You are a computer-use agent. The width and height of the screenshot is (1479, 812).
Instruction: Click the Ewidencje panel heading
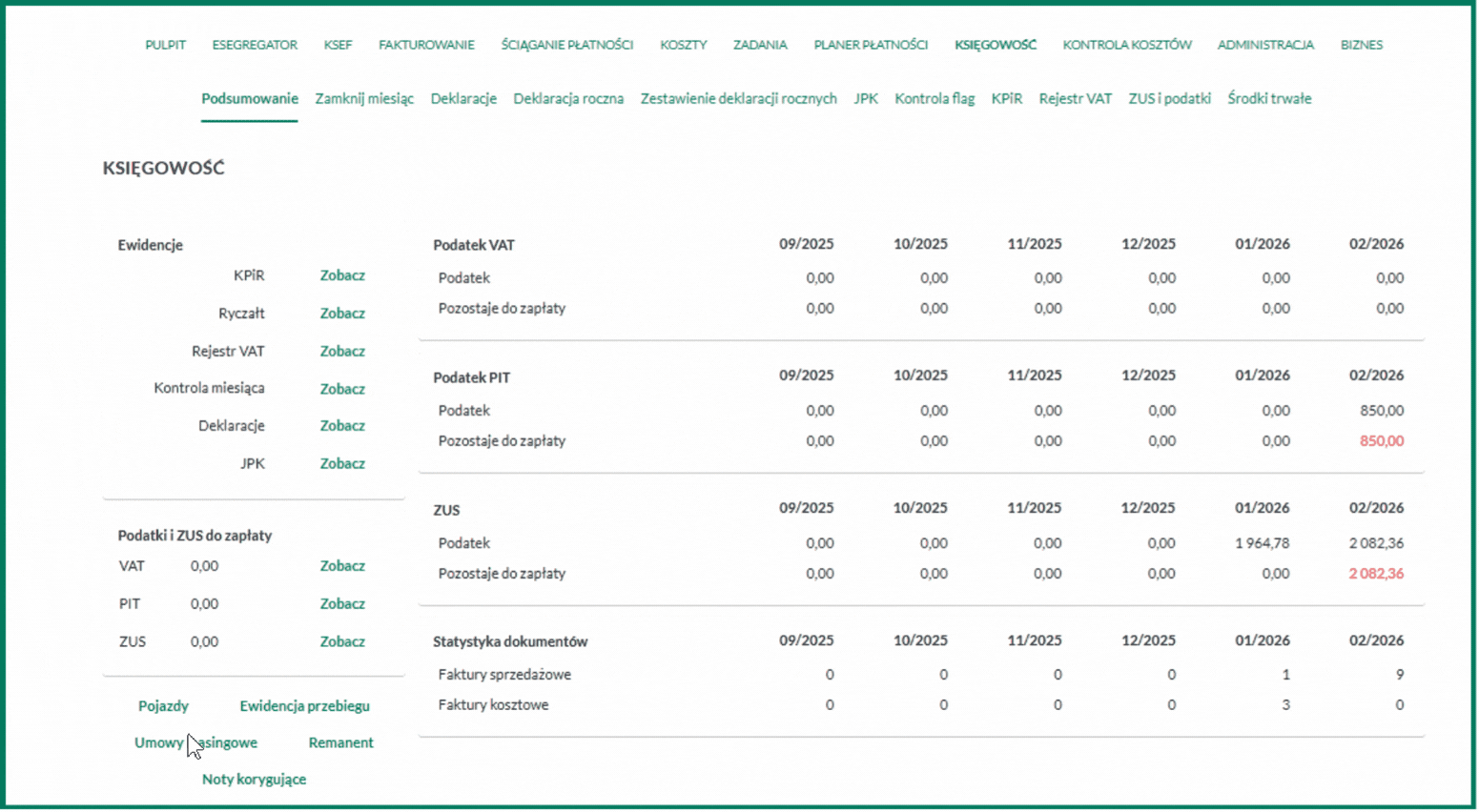point(150,245)
